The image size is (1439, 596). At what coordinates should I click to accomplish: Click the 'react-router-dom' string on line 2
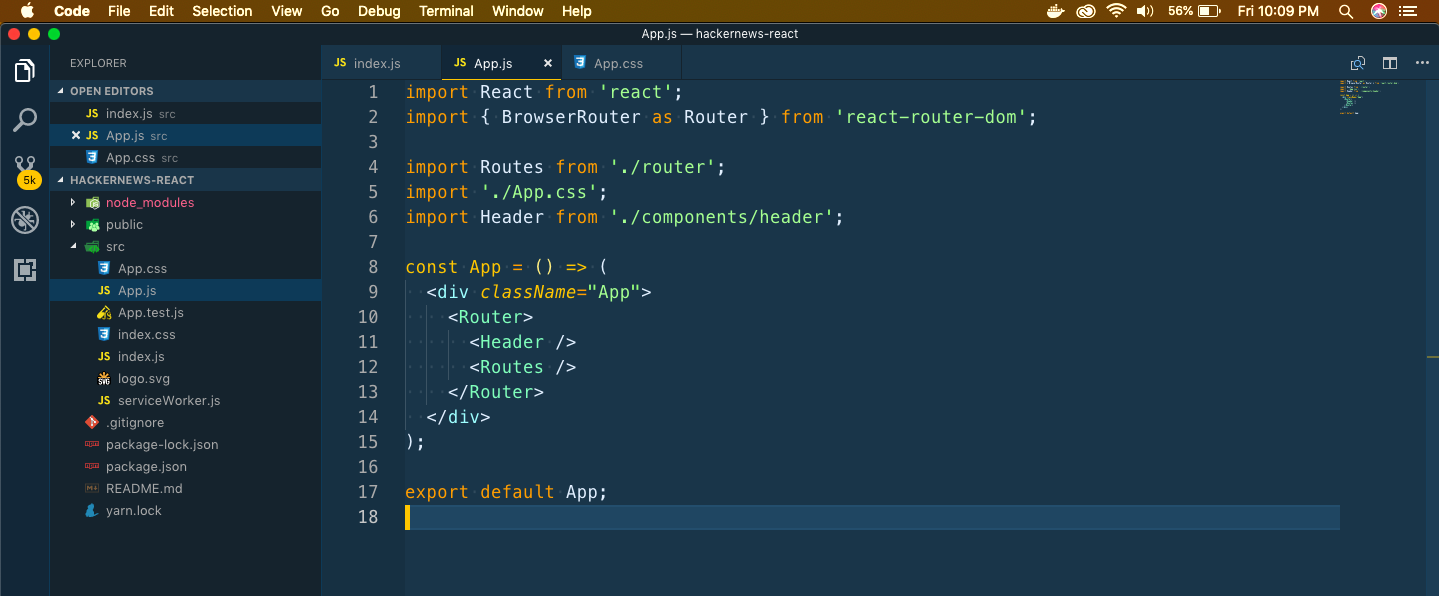pyautogui.click(x=933, y=117)
